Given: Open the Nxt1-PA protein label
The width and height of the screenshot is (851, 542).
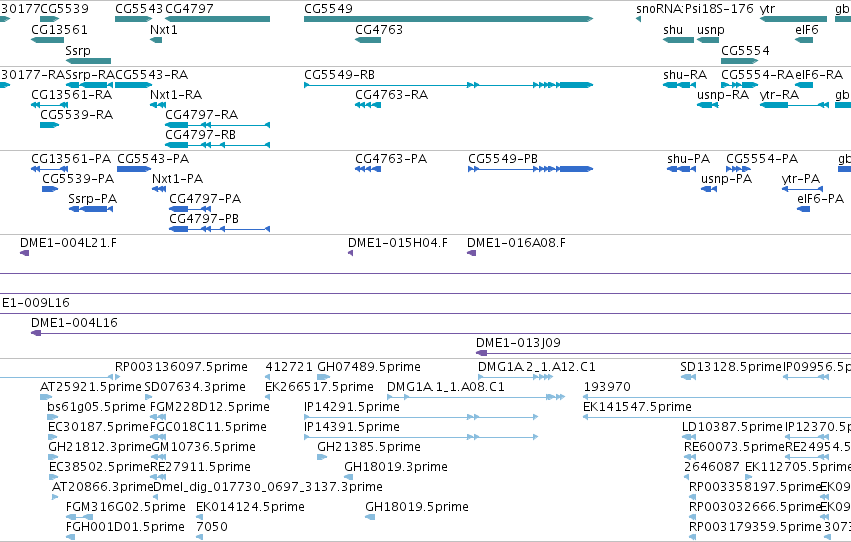Looking at the screenshot, I should pos(177,179).
